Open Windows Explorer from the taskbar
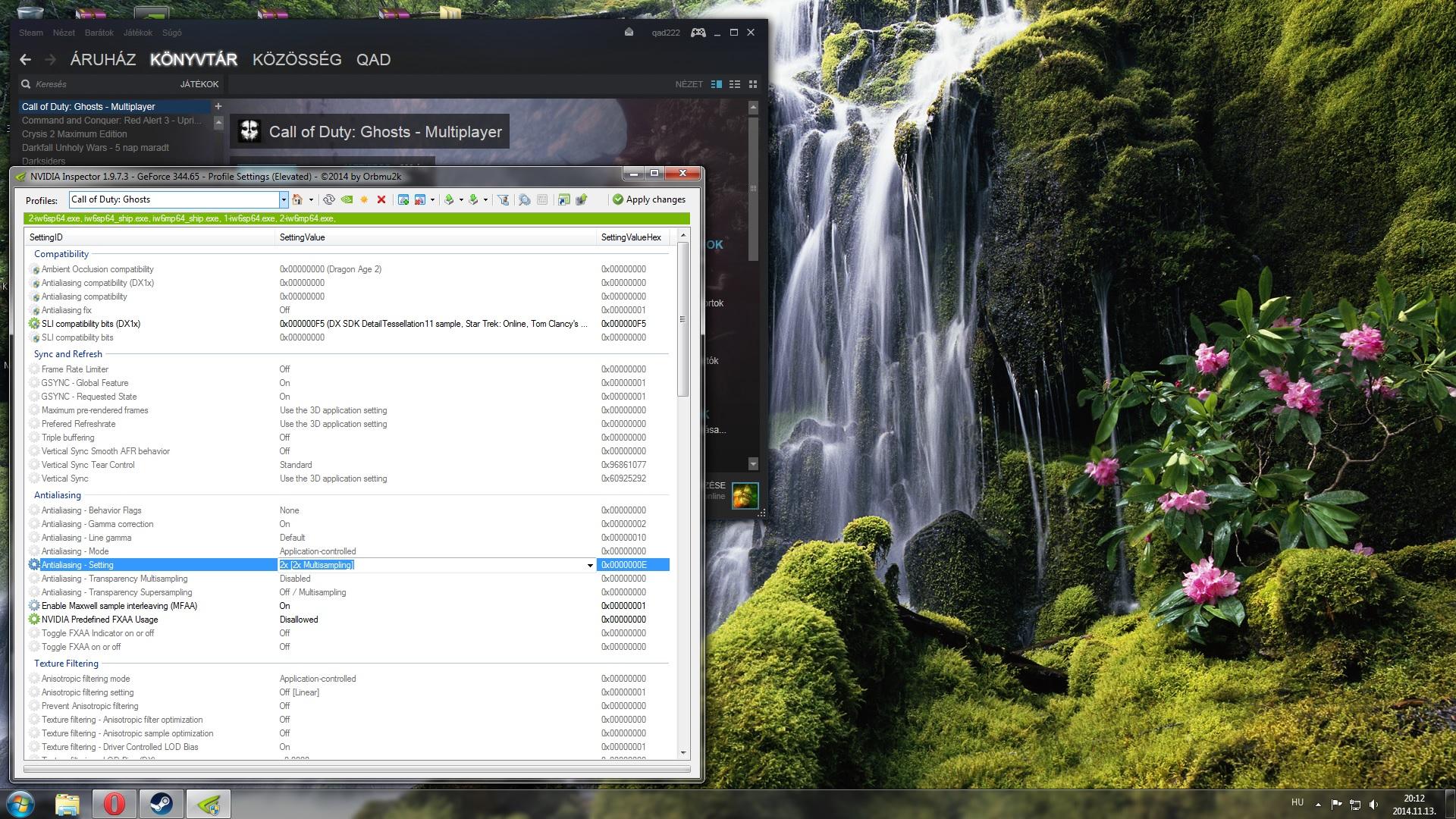The height and width of the screenshot is (819, 1456). [x=67, y=804]
